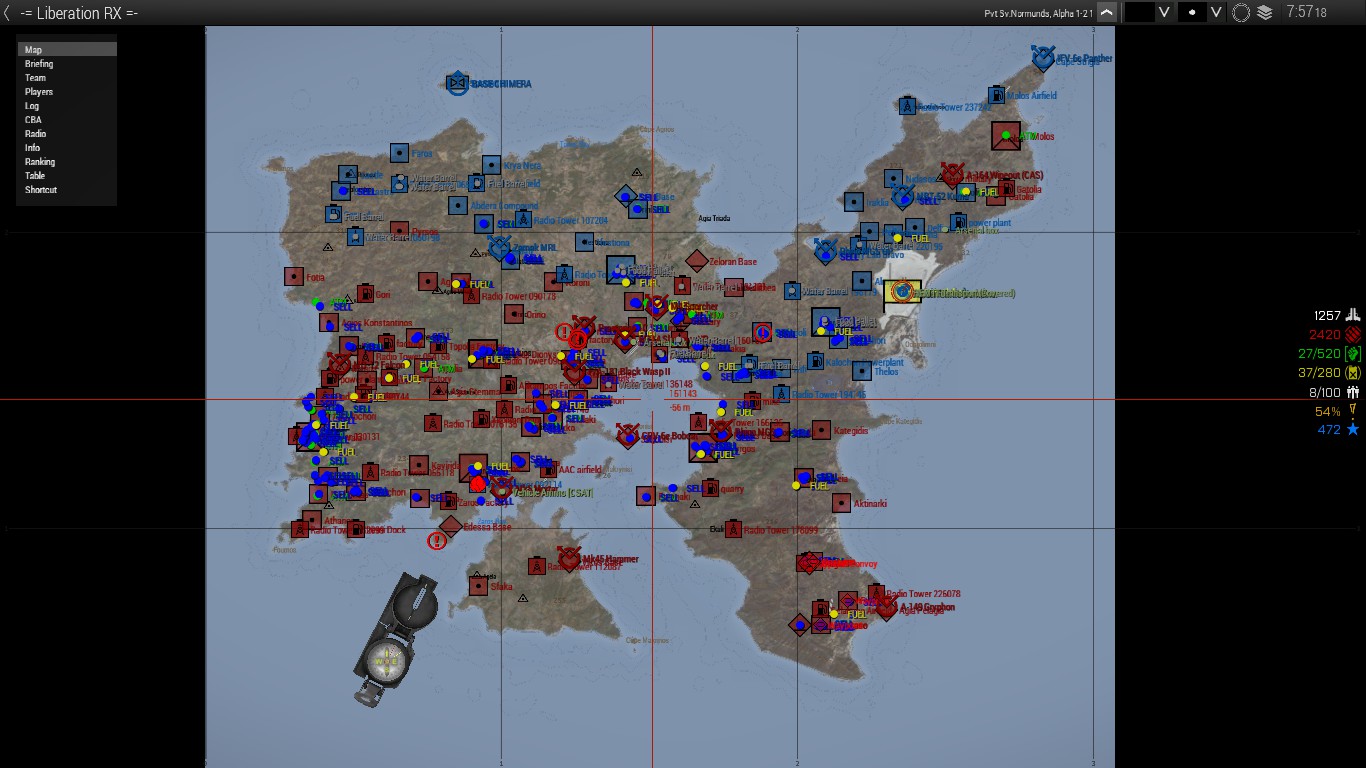Click the Fotia red sector marker
Image resolution: width=1366 pixels, height=768 pixels.
[294, 276]
